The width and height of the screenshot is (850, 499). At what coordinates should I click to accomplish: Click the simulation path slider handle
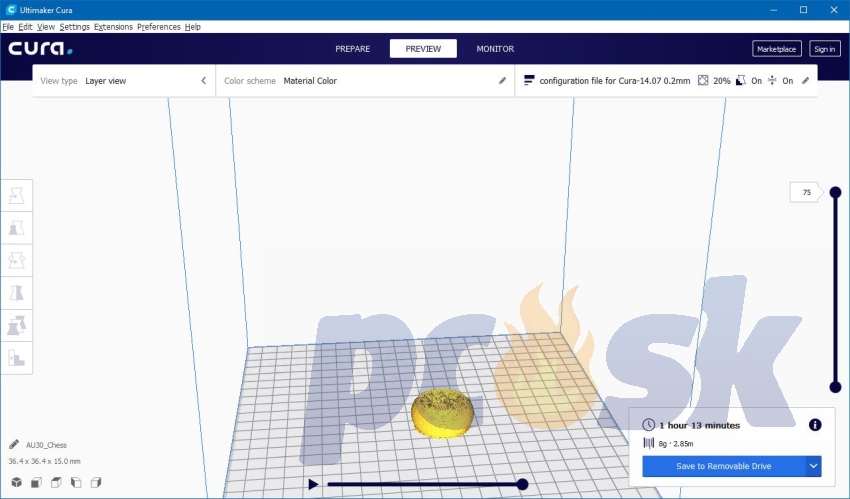coord(523,484)
